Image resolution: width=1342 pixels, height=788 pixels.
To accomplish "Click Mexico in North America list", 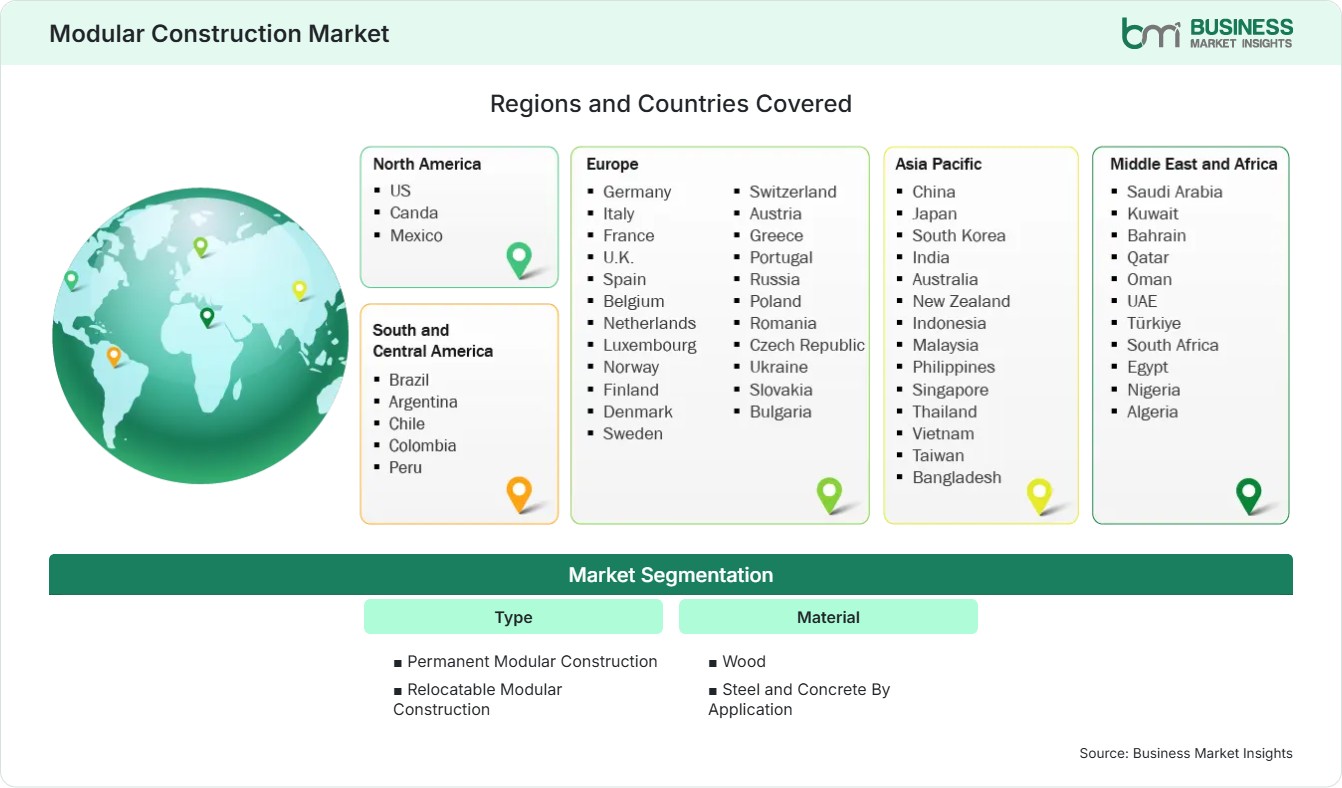I will coord(416,235).
